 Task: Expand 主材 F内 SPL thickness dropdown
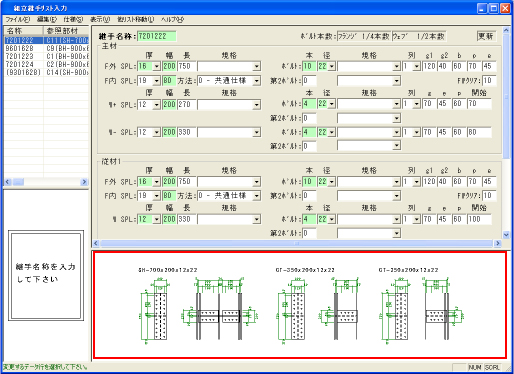tap(157, 81)
